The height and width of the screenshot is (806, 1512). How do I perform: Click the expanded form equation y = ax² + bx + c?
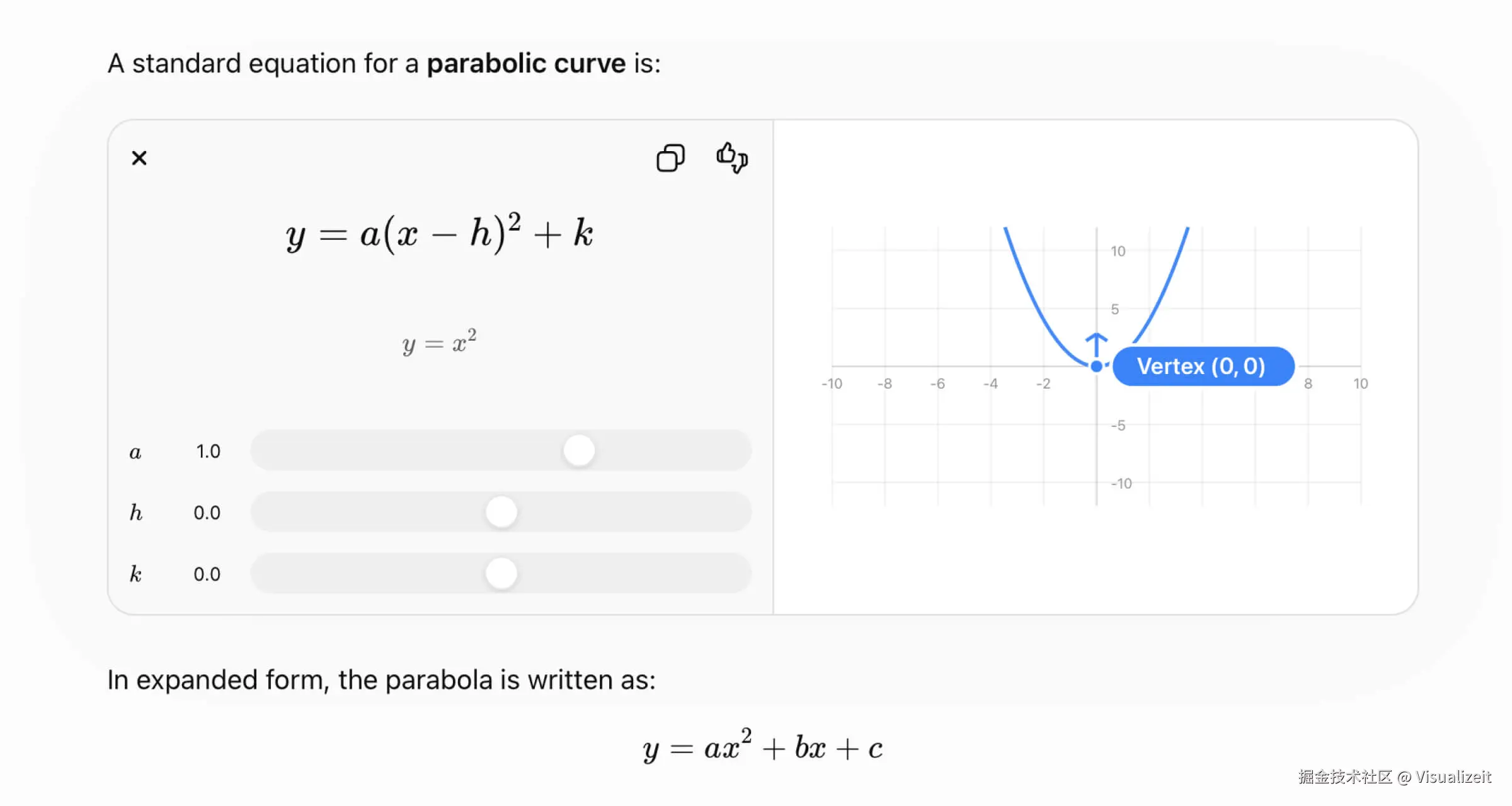(763, 746)
